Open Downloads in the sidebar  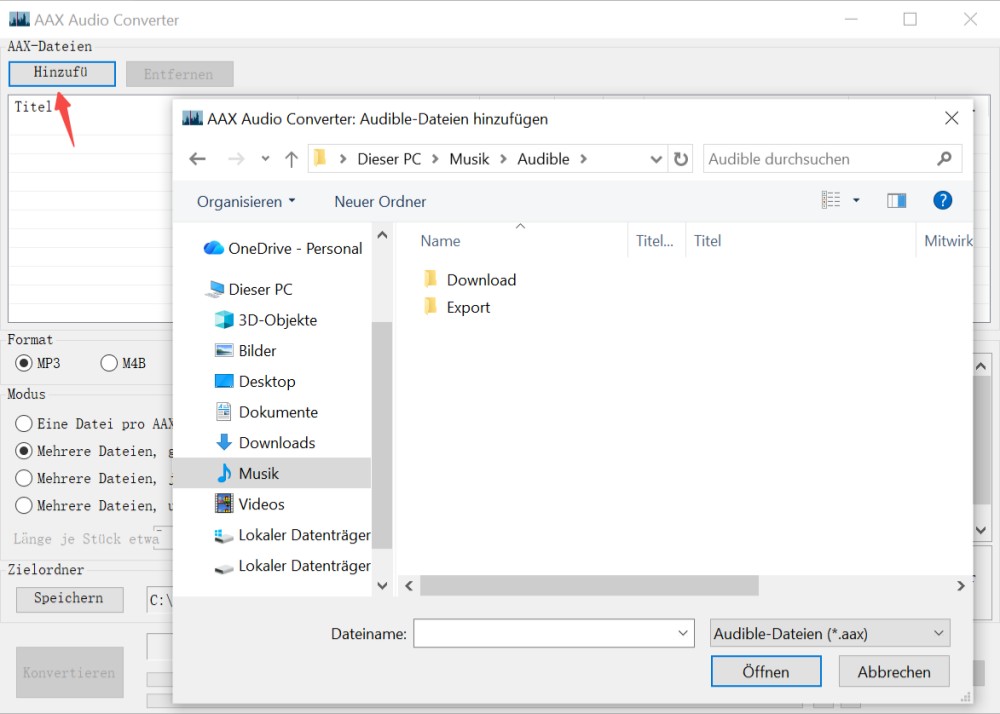(x=265, y=442)
